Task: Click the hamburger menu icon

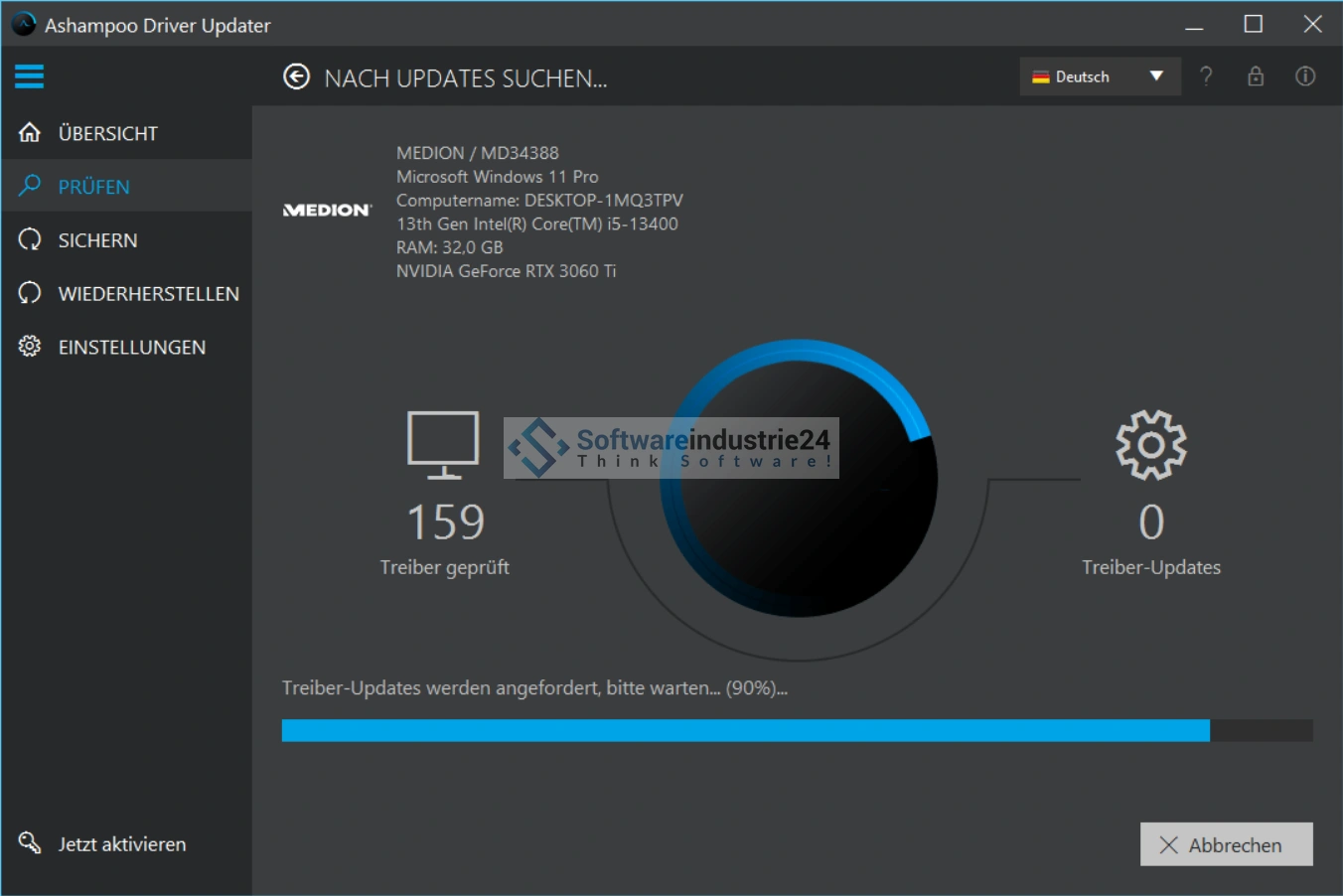Action: pyautogui.click(x=29, y=76)
